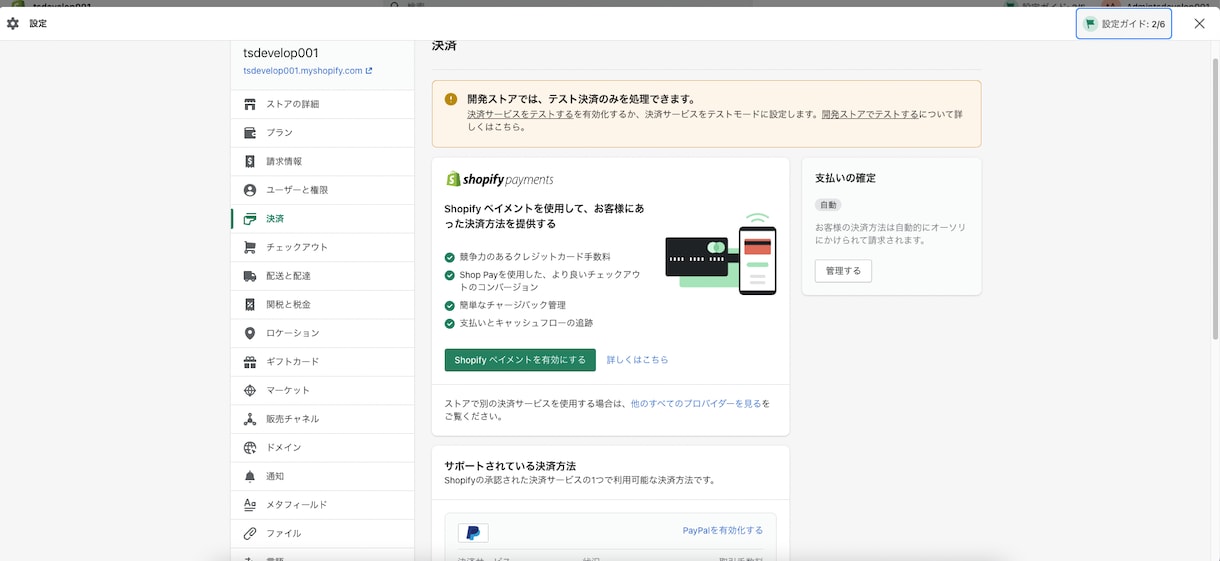
Task: Select 決済 in the sidebar
Action: [322, 218]
